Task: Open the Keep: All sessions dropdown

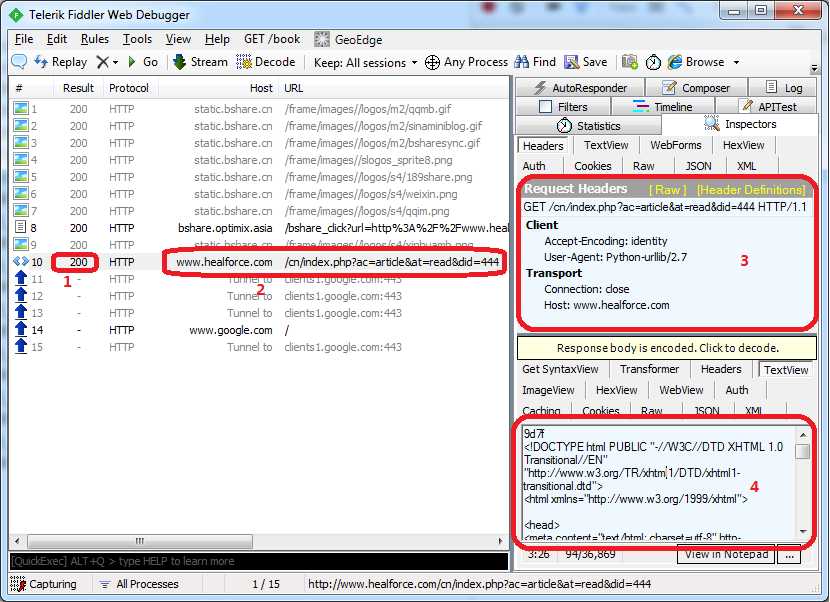Action: click(365, 62)
